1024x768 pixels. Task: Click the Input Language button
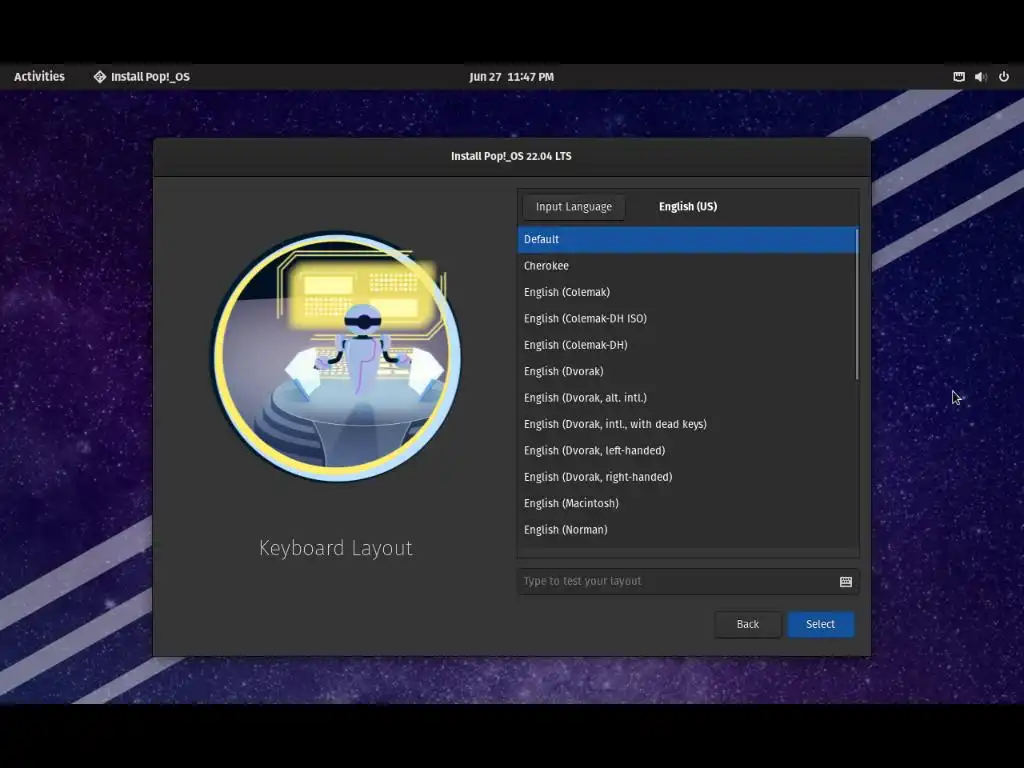coord(573,206)
